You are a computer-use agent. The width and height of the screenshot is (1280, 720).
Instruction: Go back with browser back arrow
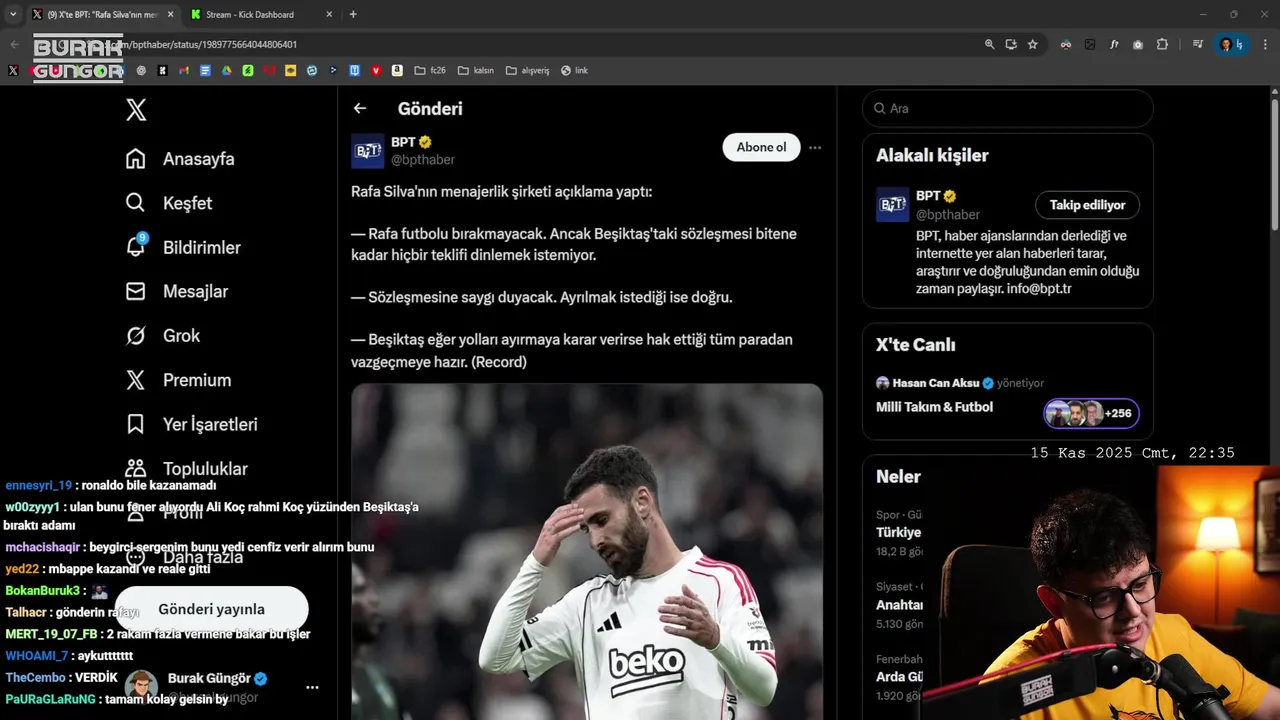click(14, 44)
